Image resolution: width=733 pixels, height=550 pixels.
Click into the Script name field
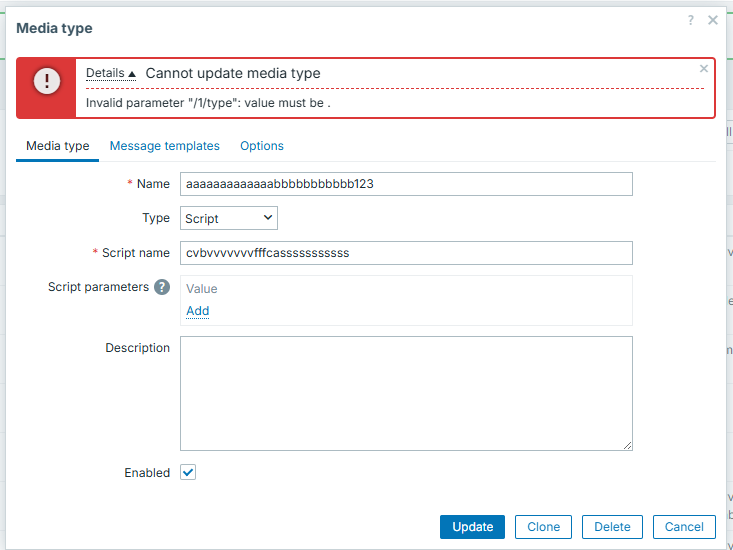point(406,253)
